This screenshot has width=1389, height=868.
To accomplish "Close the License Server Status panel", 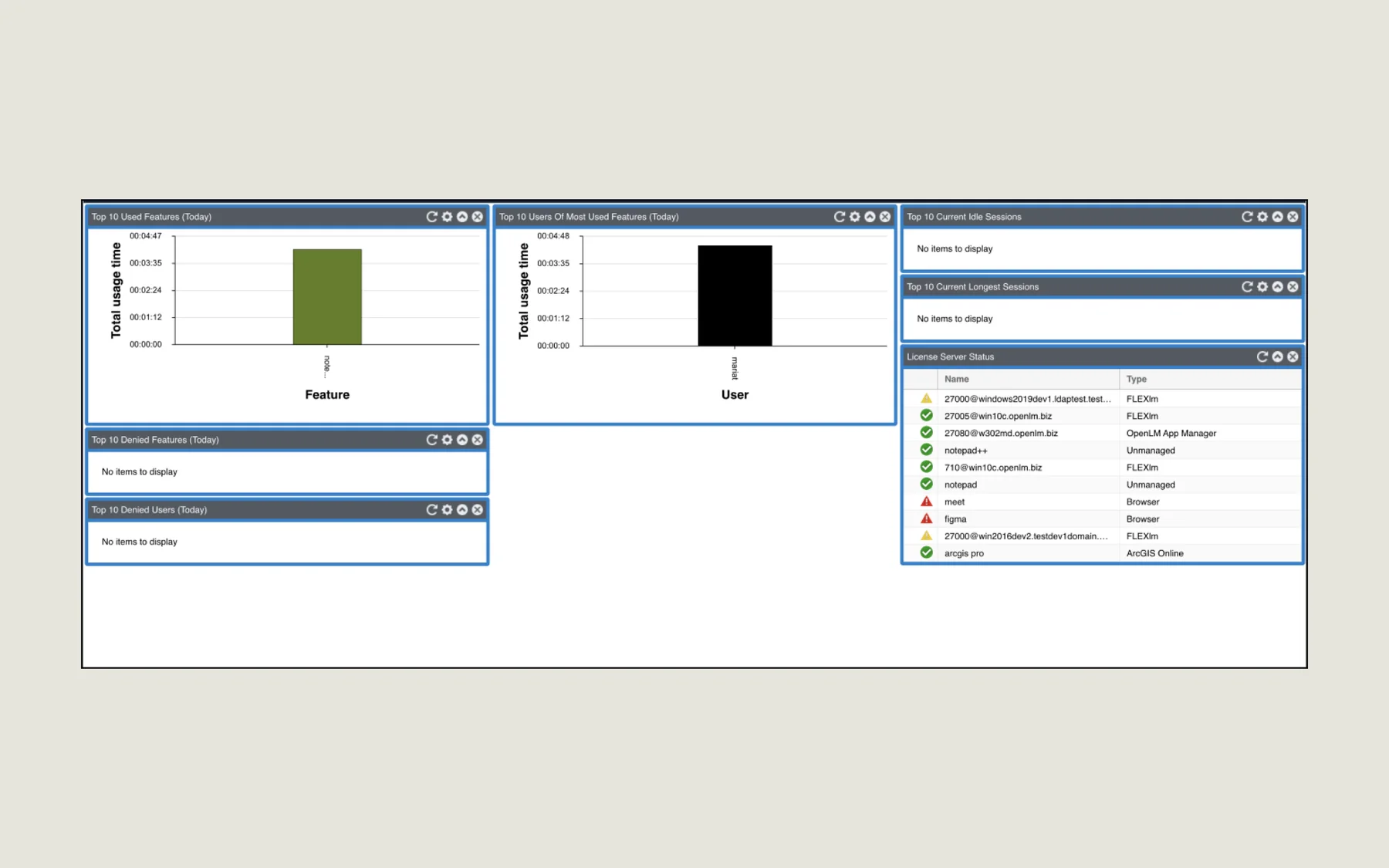I will [1293, 356].
